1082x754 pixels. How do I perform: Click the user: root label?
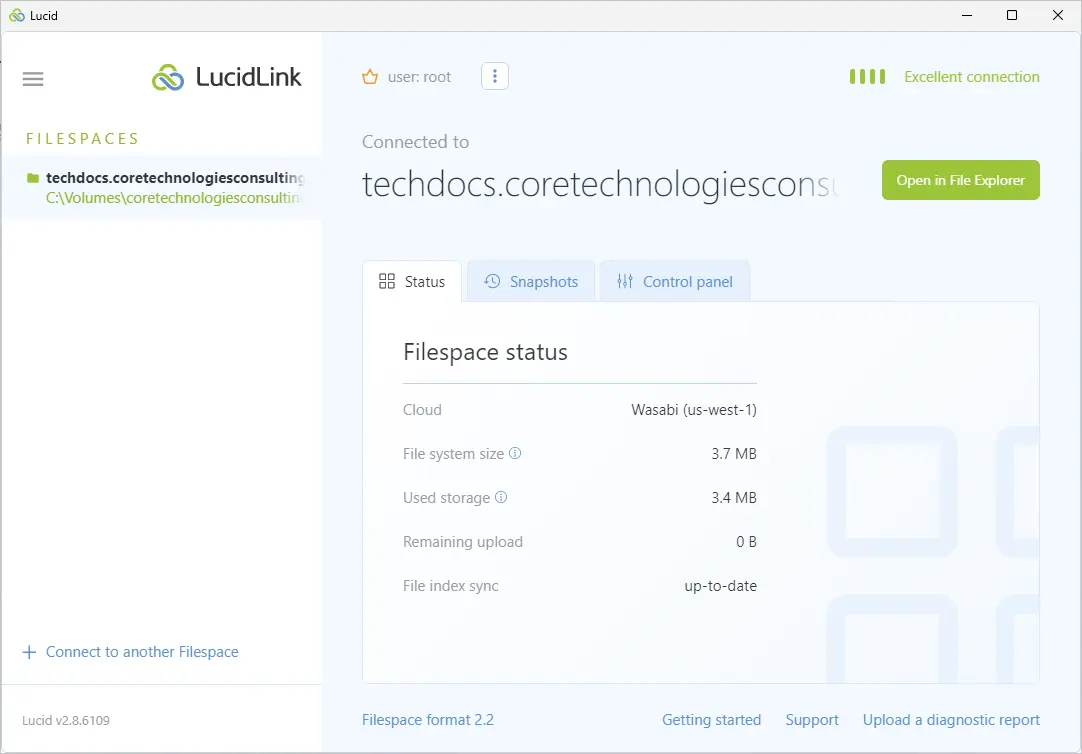click(x=420, y=77)
